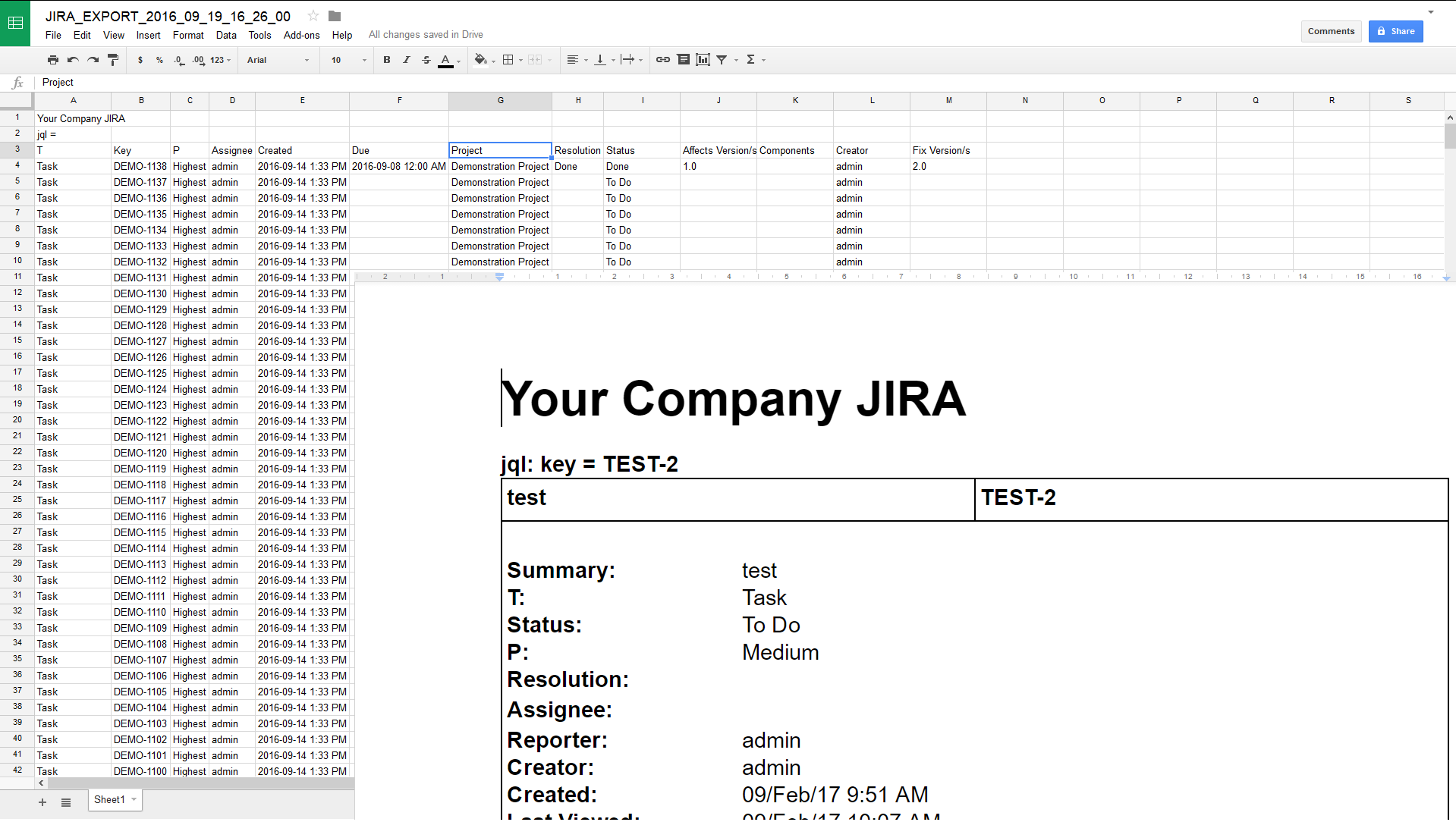The width and height of the screenshot is (1456, 822).
Task: Open the text color picker
Action: point(446,61)
